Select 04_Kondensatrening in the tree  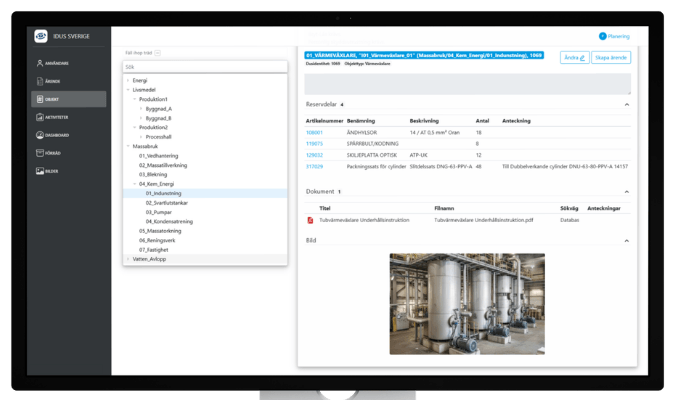pos(169,222)
